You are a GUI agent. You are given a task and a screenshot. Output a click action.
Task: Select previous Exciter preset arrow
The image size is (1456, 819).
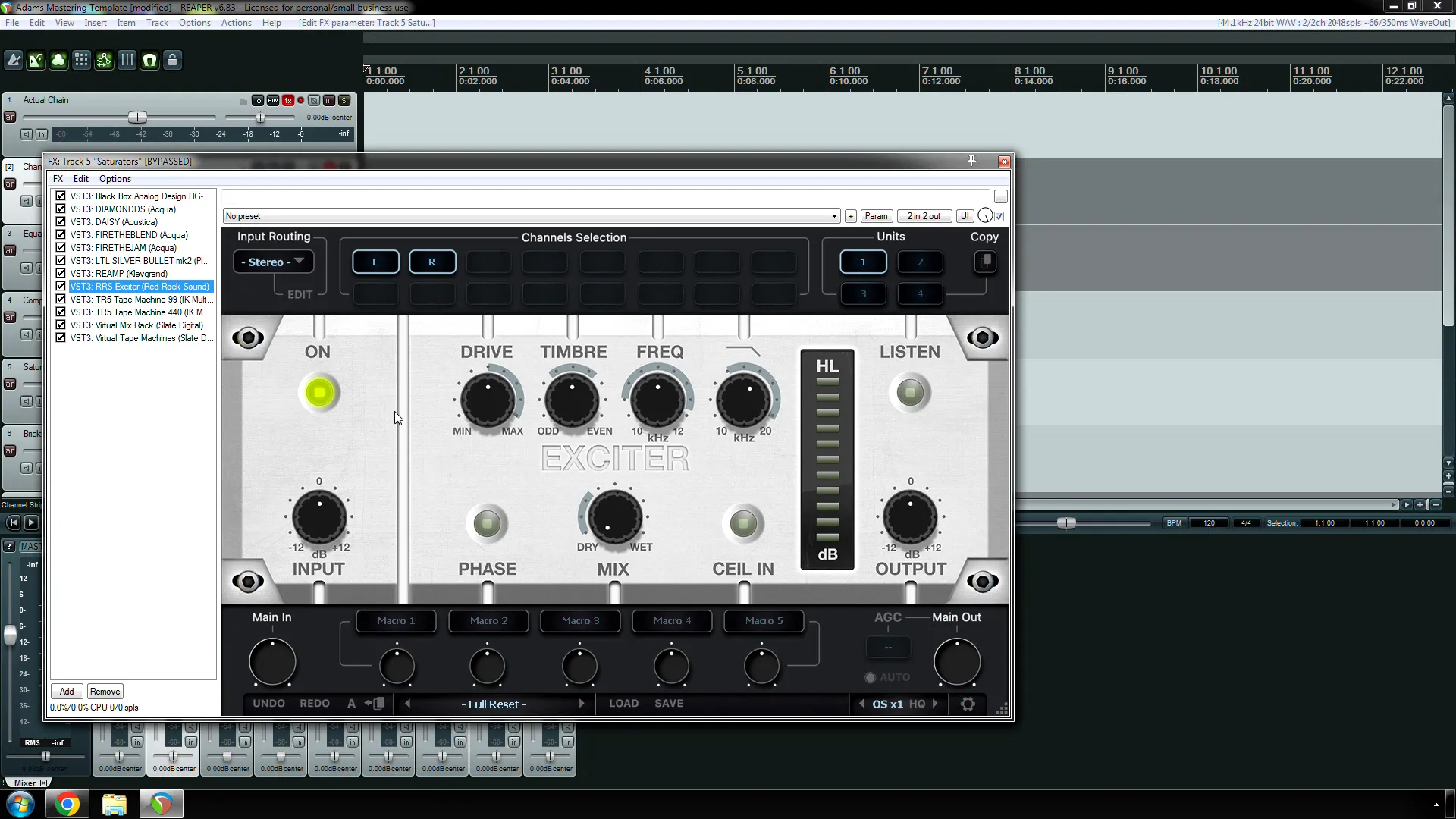coord(408,704)
